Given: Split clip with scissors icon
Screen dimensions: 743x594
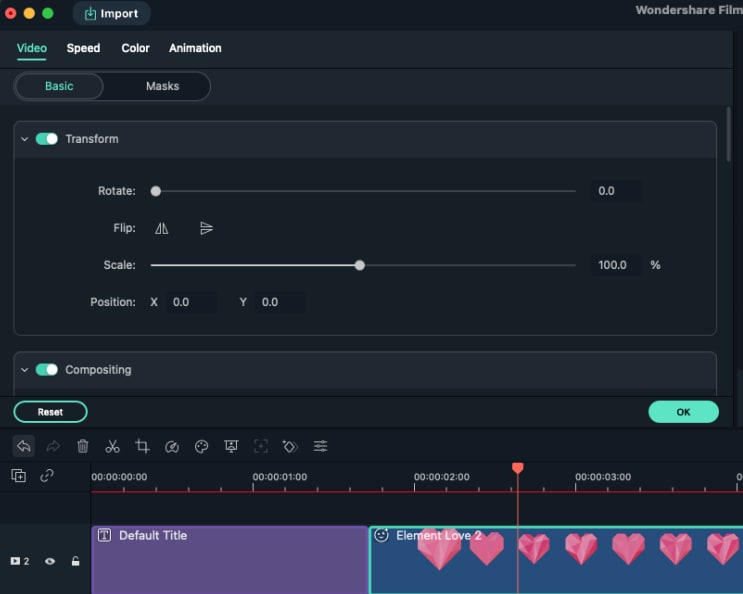Looking at the screenshot, I should click(x=112, y=446).
